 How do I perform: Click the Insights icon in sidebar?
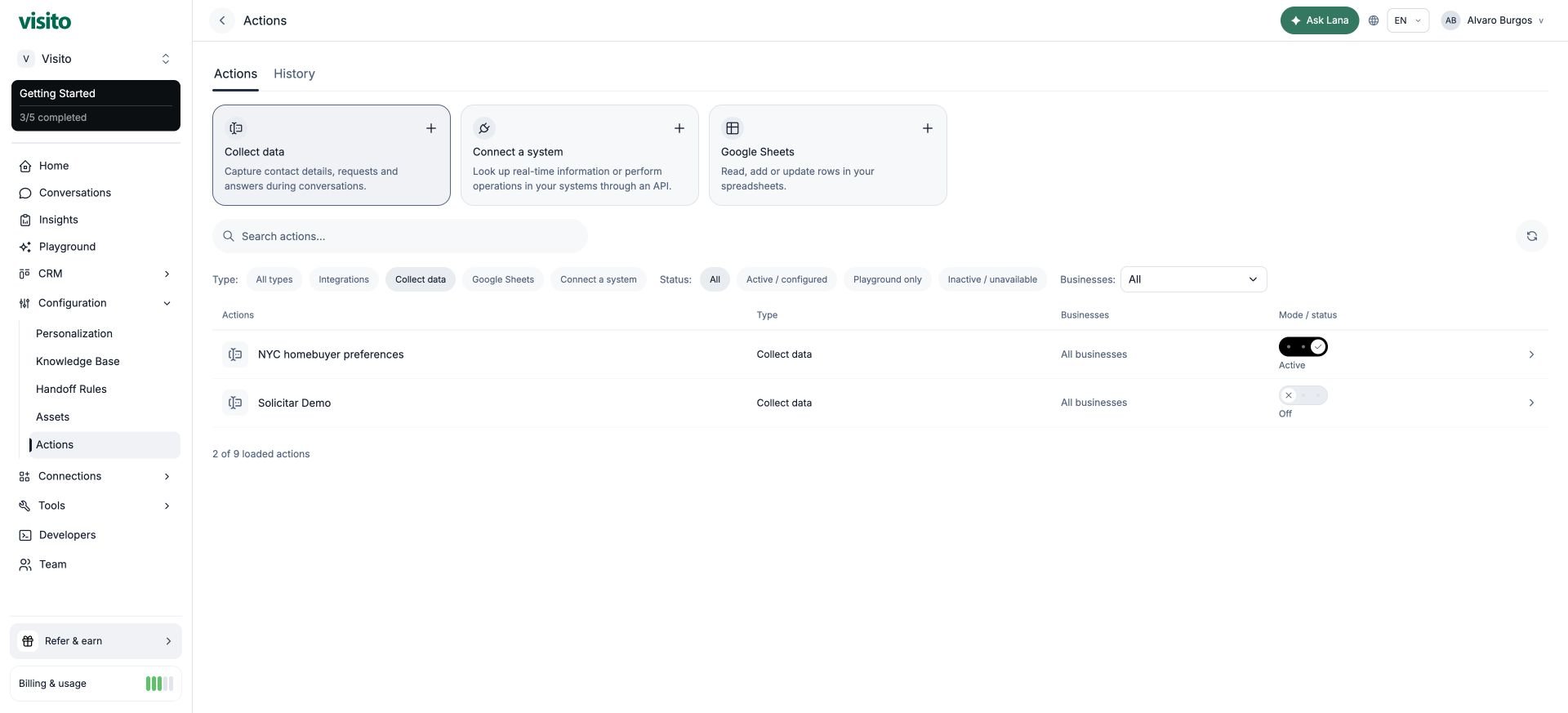click(25, 220)
